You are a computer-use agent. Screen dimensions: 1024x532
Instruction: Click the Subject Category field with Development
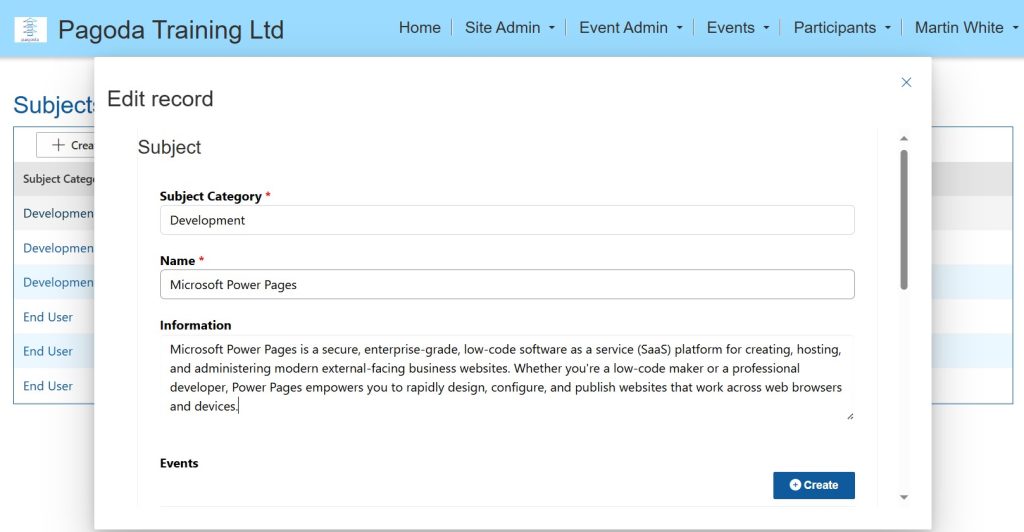pos(507,220)
